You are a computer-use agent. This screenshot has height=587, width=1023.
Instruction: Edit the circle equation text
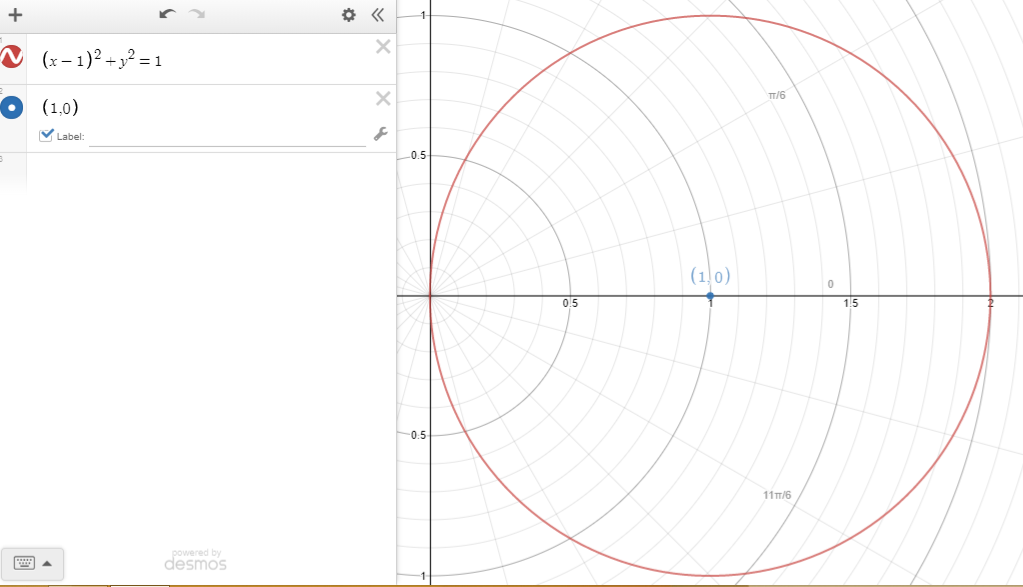coord(102,60)
